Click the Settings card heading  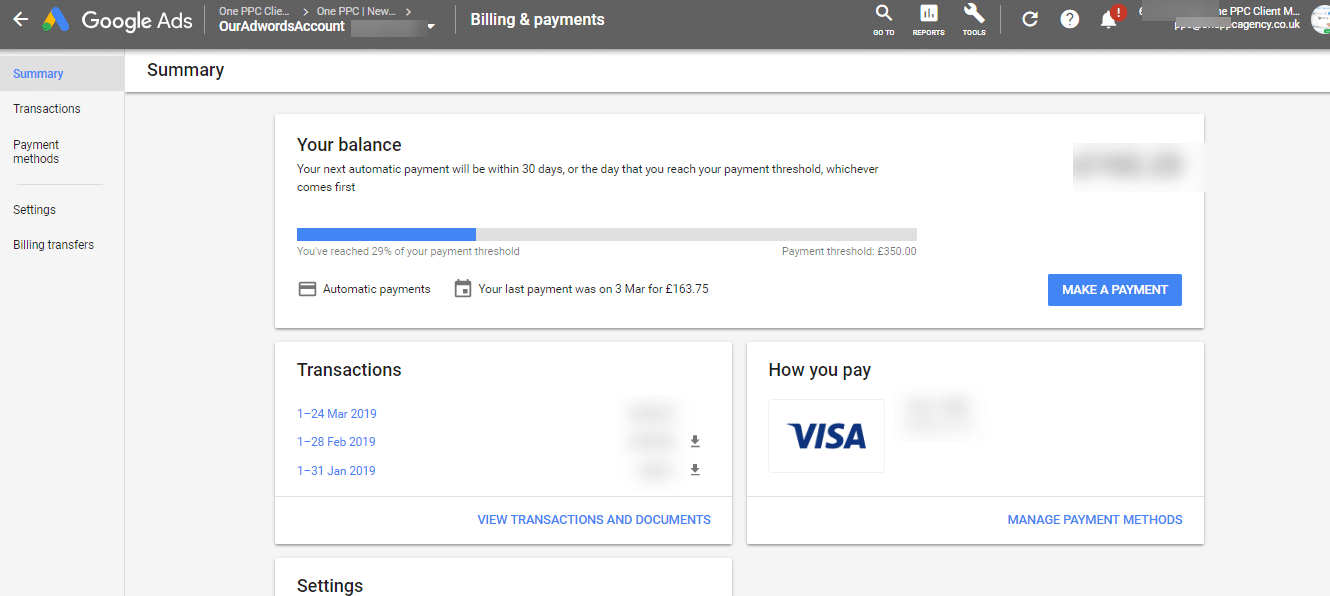[330, 586]
